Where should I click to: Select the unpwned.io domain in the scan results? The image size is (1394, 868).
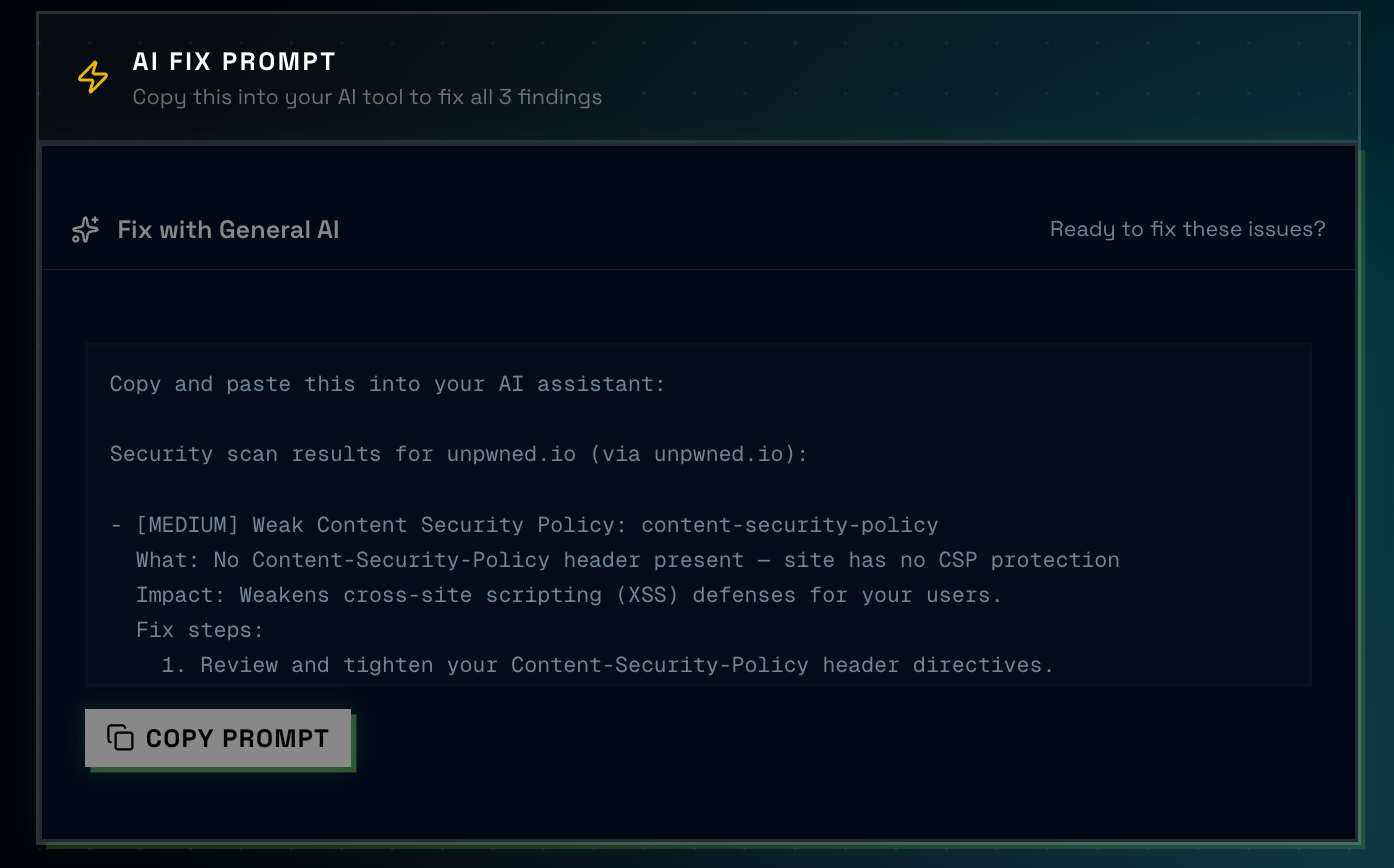click(511, 453)
